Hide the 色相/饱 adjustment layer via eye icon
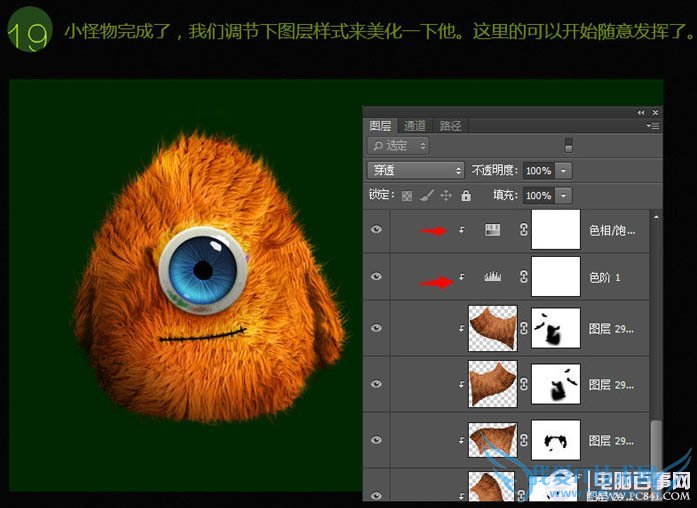The image size is (697, 508). (x=377, y=229)
